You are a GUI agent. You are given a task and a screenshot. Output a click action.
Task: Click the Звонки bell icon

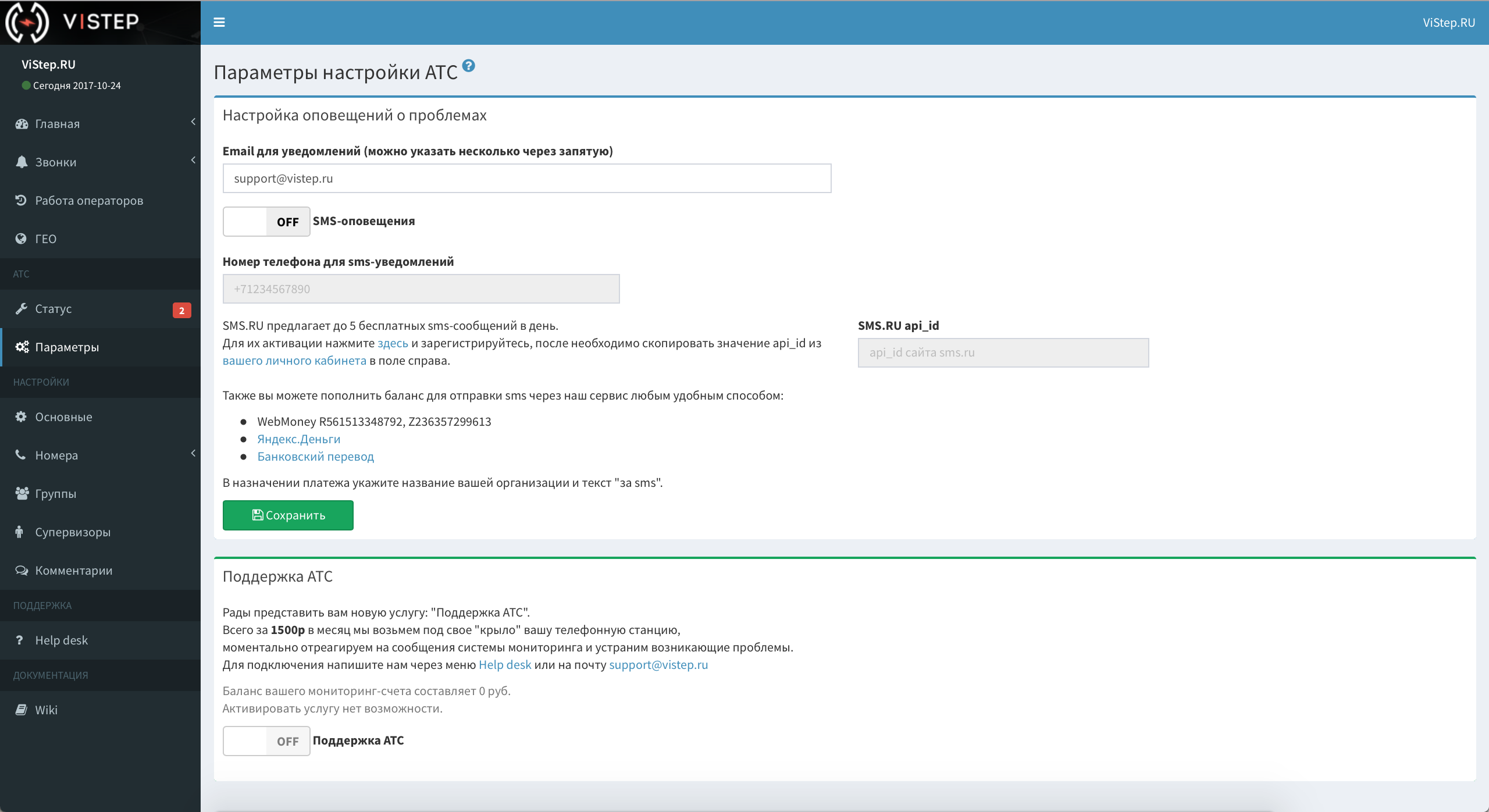pyautogui.click(x=22, y=162)
